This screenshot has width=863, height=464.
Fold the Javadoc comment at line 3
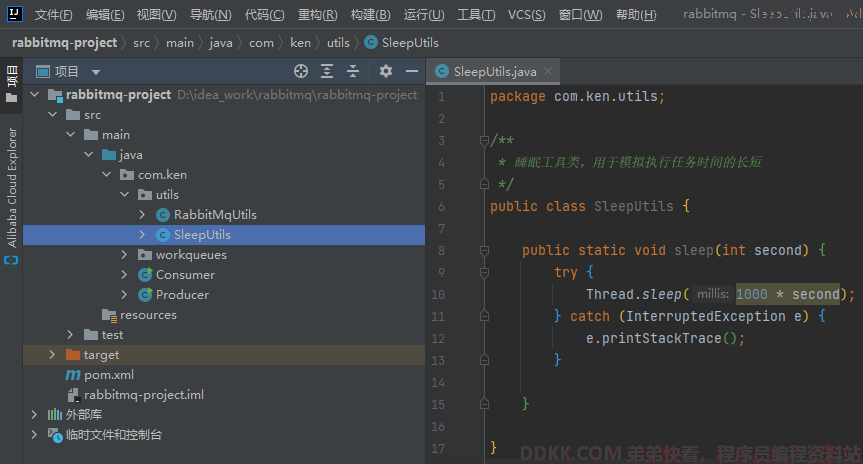(x=484, y=140)
